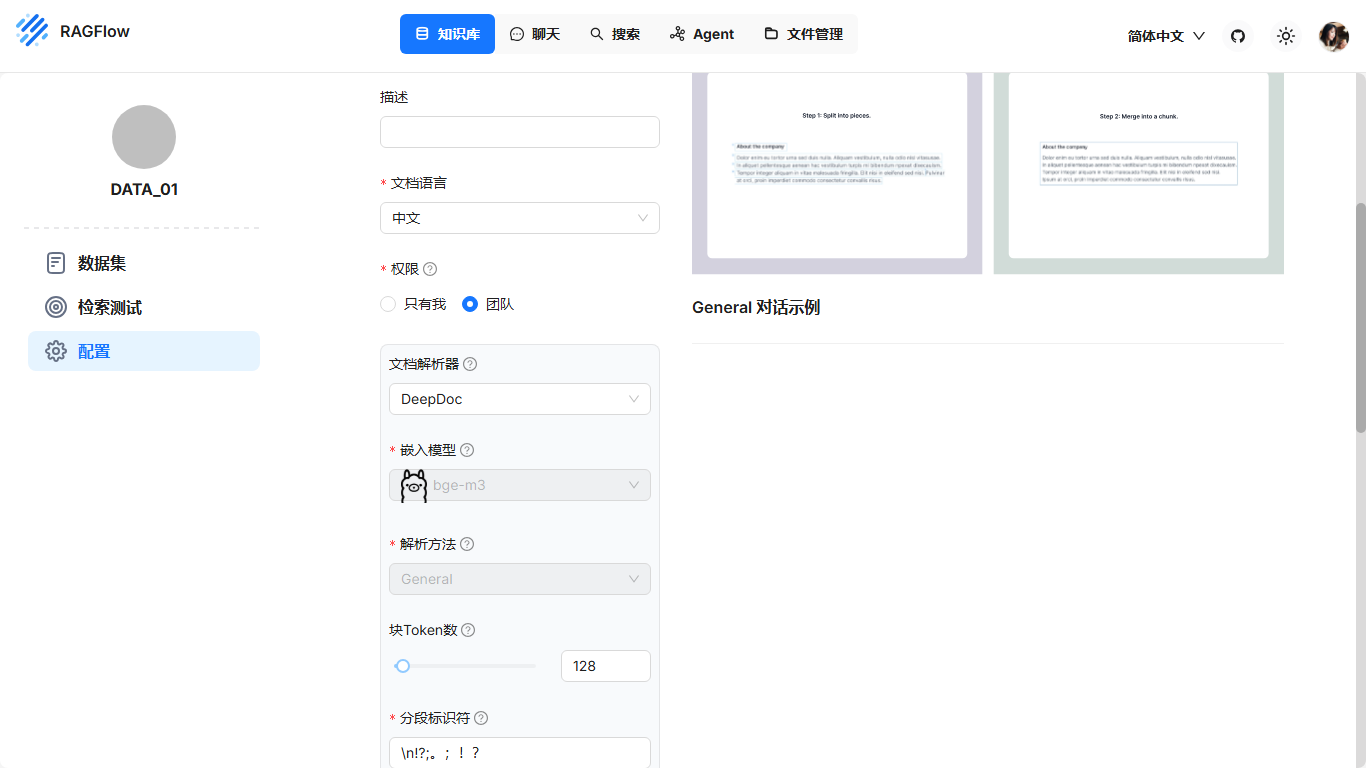Image resolution: width=1366 pixels, height=768 pixels.
Task: Switch to the 聊天 tab
Action: click(x=535, y=34)
